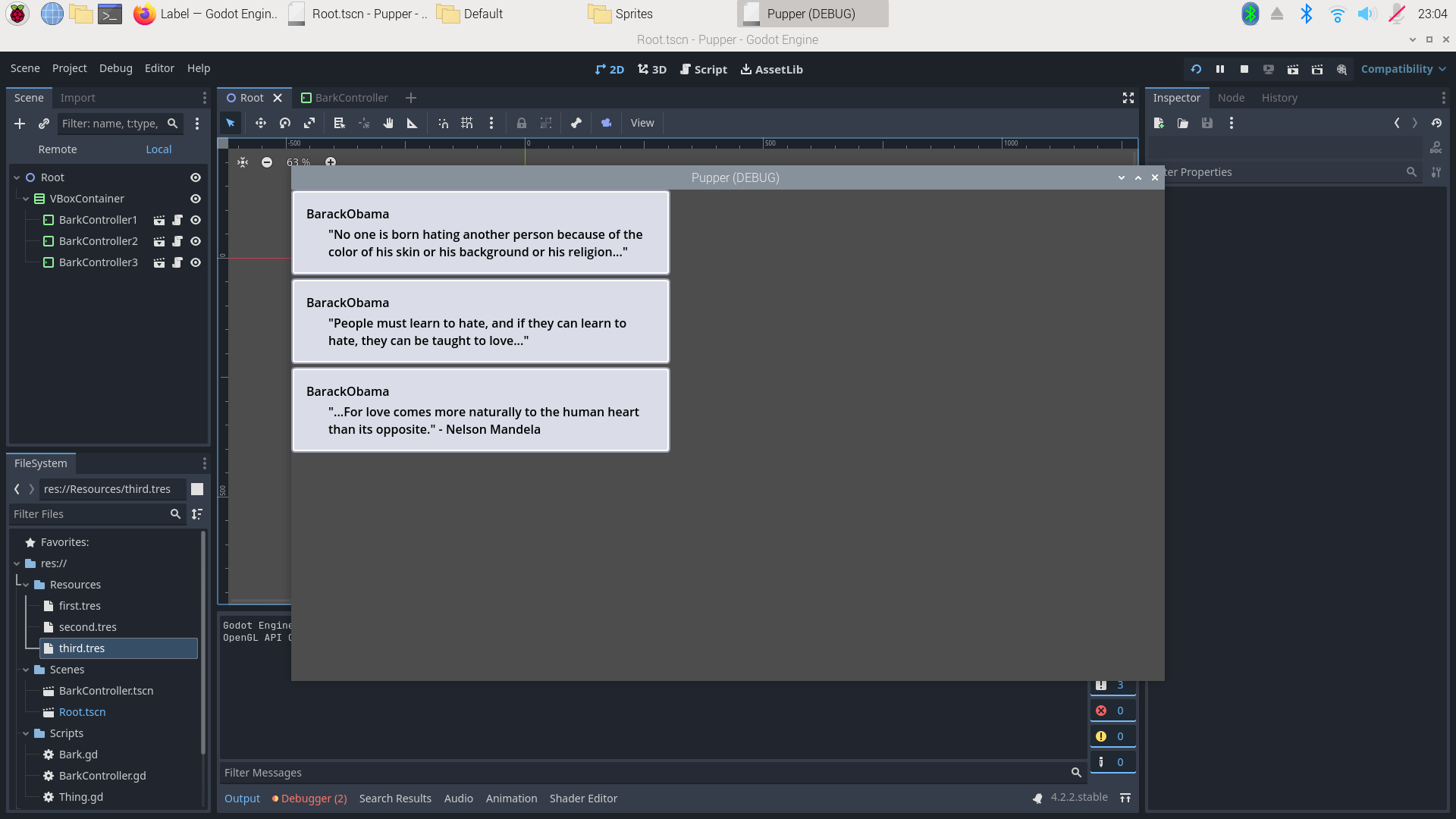This screenshot has height=819, width=1456.
Task: Toggle warning messages filter in Output
Action: 1112,736
